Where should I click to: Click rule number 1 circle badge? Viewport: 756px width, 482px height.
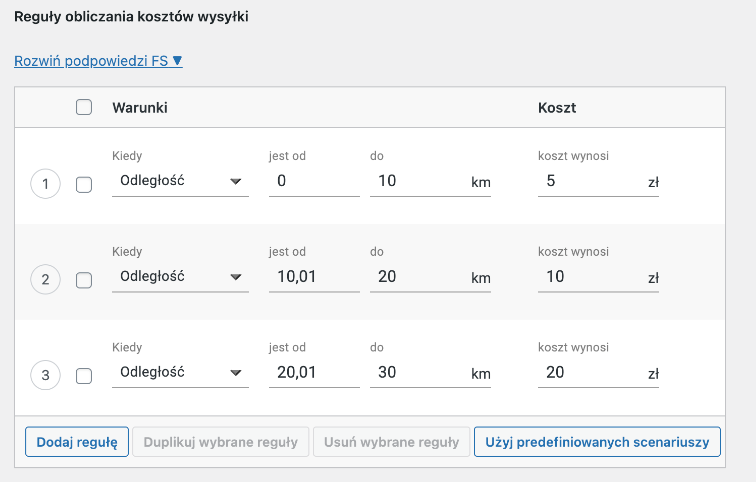coord(45,184)
